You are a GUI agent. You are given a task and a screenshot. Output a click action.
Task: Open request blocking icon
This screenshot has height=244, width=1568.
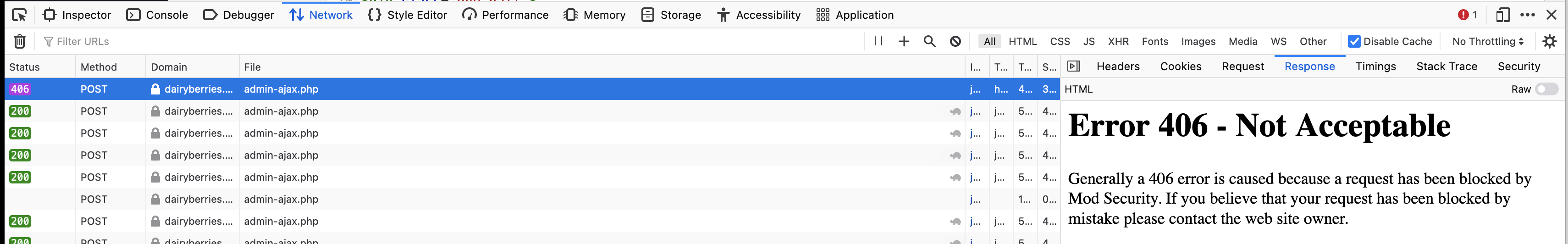(955, 41)
